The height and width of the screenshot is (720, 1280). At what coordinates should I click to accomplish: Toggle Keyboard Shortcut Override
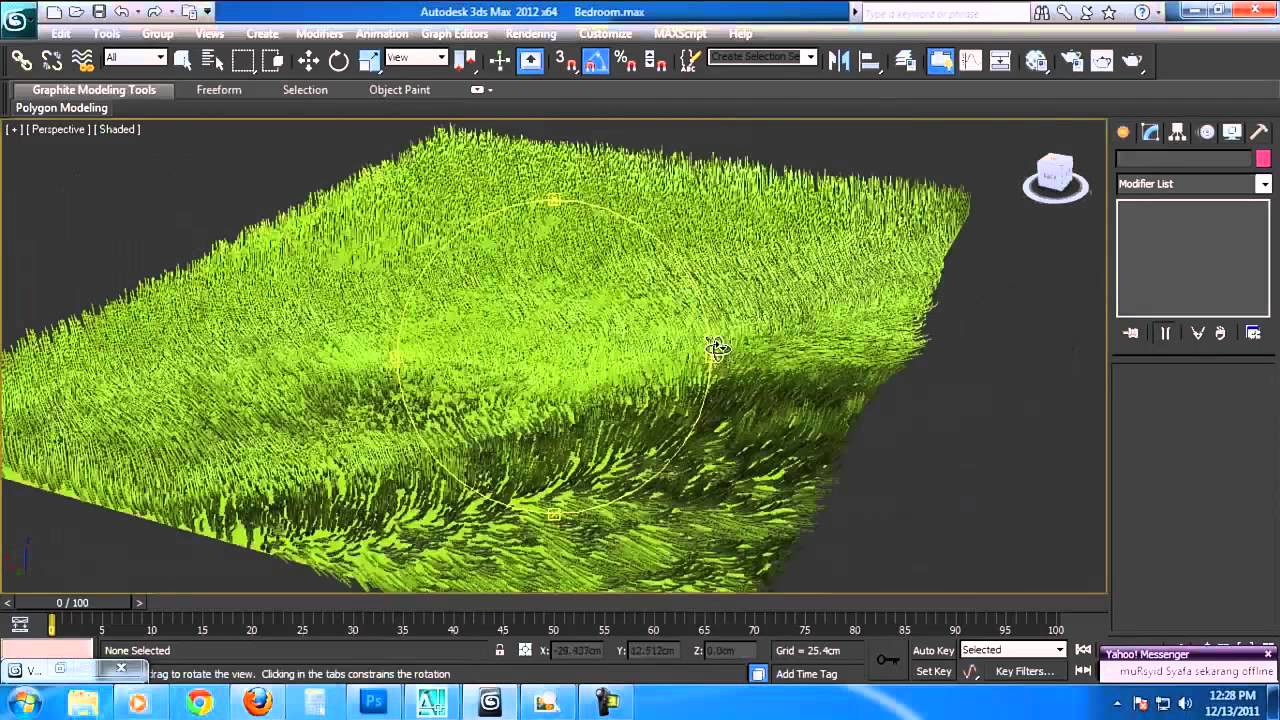click(x=531, y=61)
